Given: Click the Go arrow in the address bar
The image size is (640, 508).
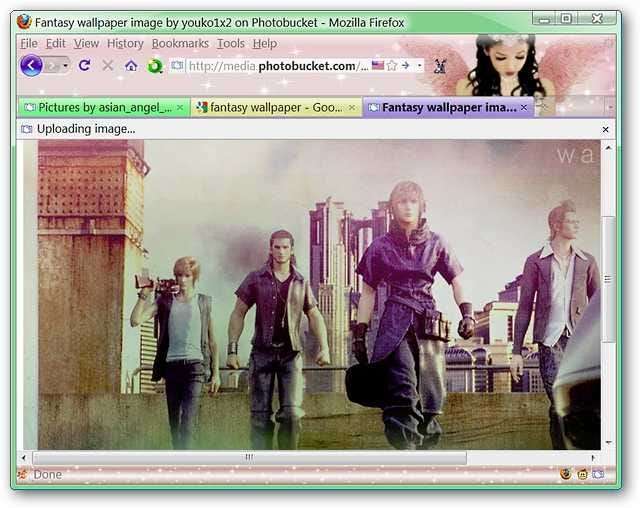Looking at the screenshot, I should (405, 65).
